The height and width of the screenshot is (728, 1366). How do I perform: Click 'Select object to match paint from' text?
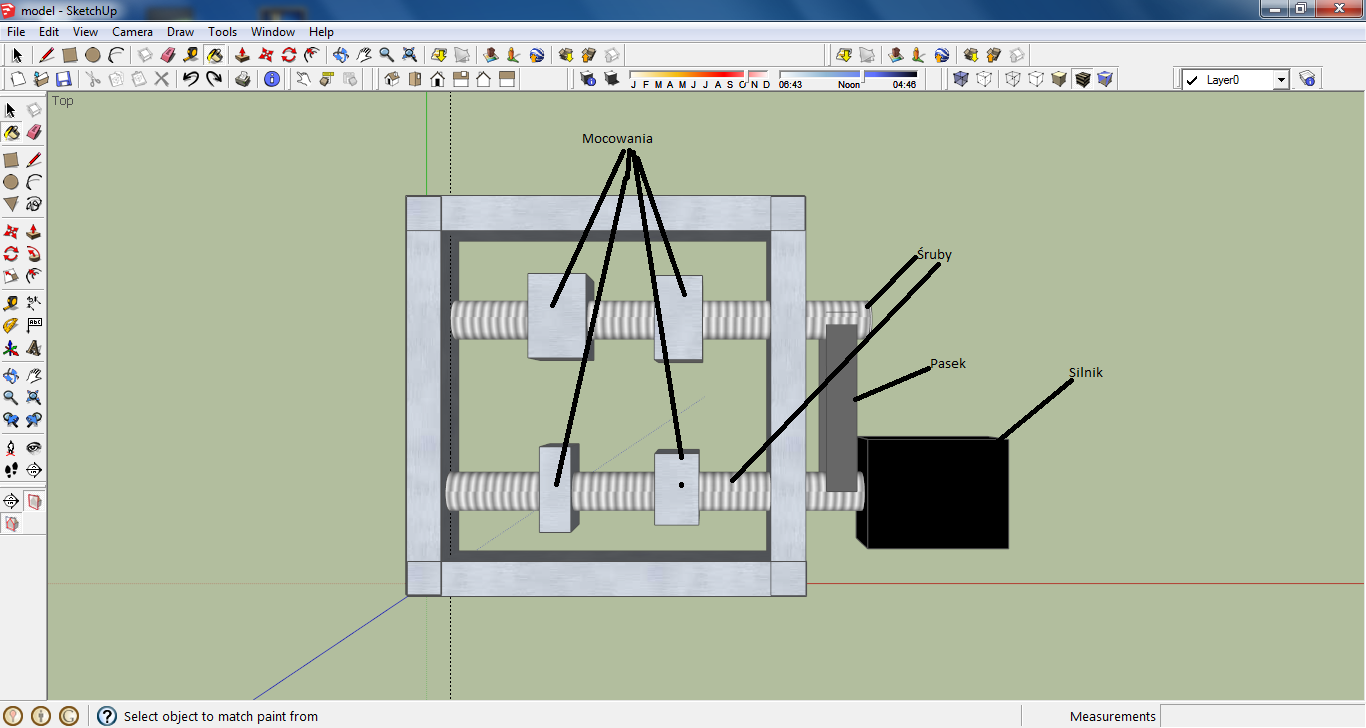pos(221,716)
